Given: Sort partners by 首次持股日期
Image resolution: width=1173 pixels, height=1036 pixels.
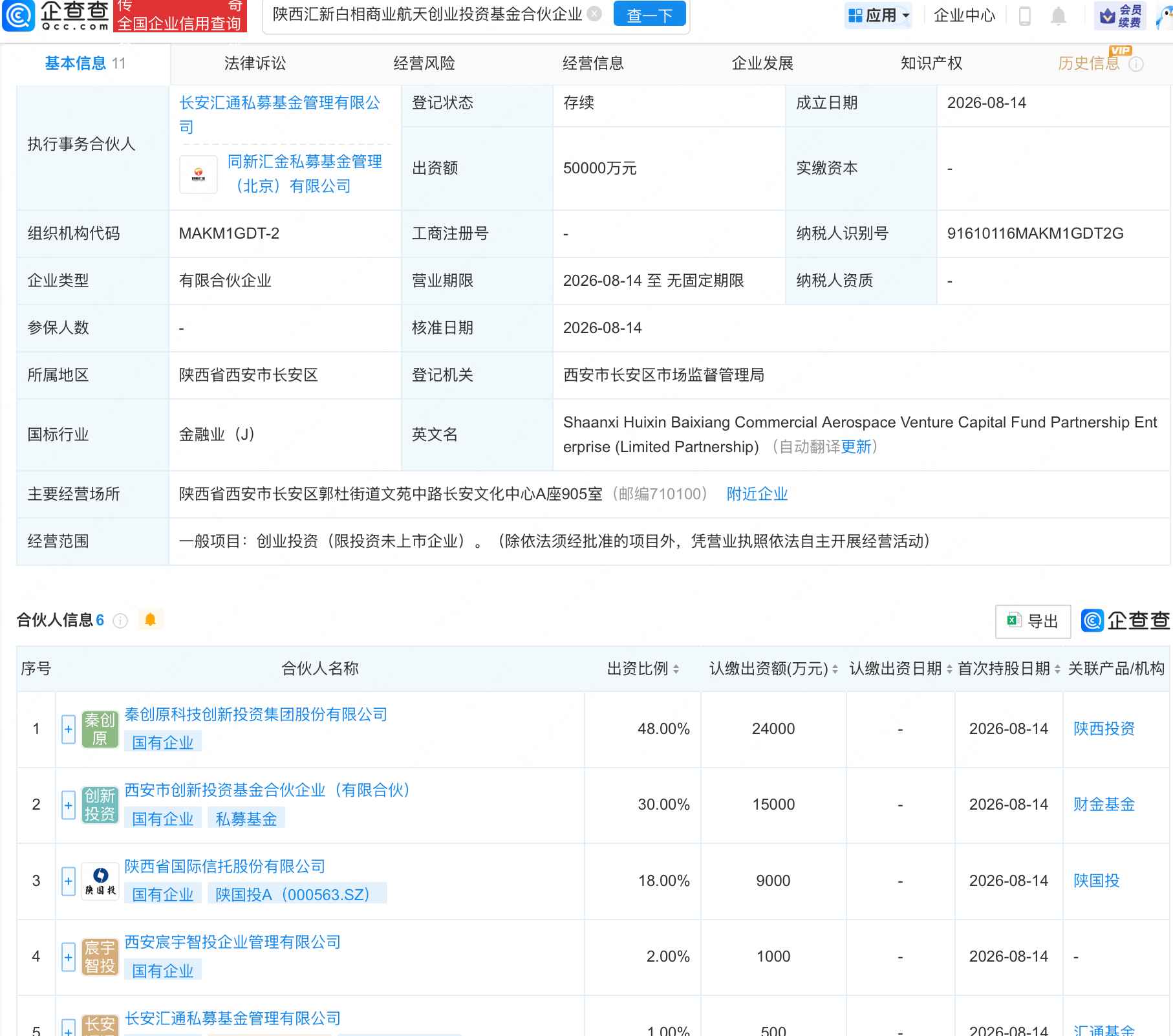Looking at the screenshot, I should point(1057,669).
